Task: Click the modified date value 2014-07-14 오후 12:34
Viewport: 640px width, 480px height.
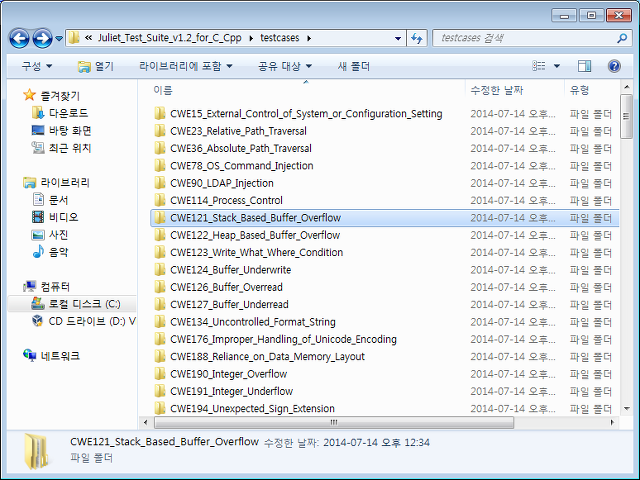Action: pos(376,442)
